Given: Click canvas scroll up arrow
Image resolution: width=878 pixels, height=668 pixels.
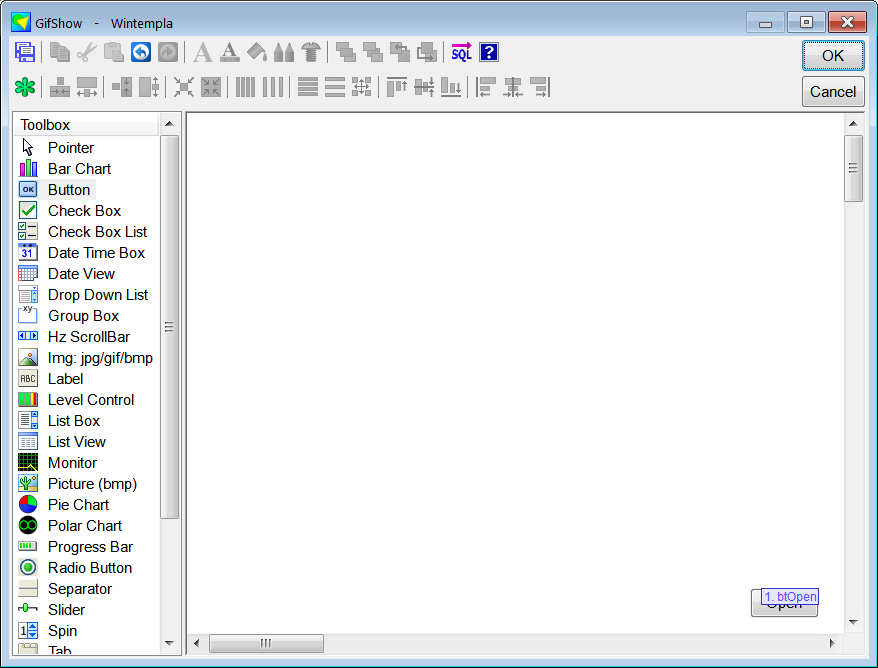Looking at the screenshot, I should [x=853, y=124].
